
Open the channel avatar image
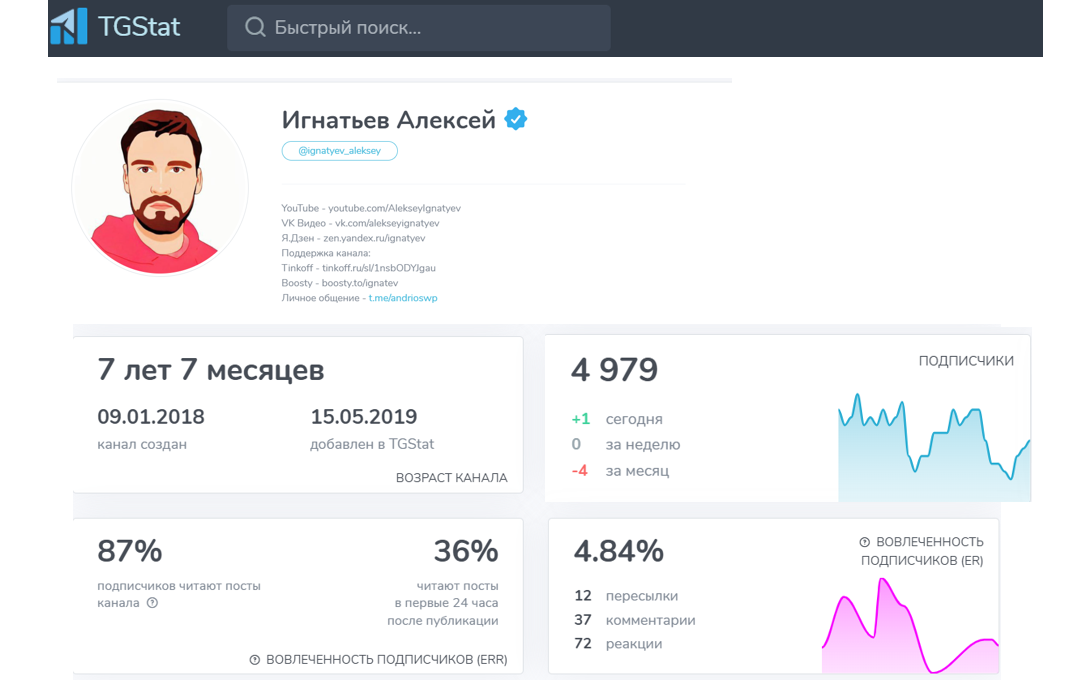pos(160,187)
